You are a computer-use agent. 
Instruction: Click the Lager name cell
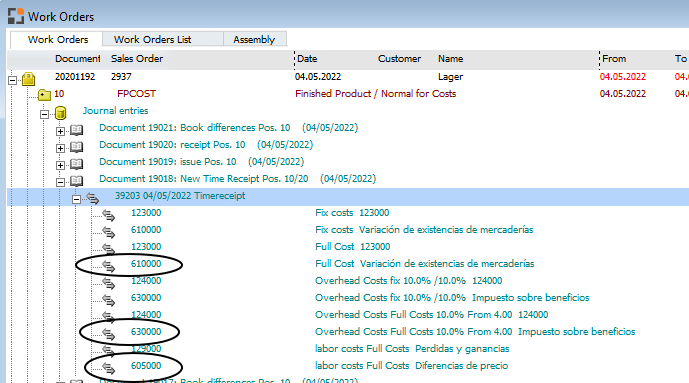pyautogui.click(x=450, y=77)
